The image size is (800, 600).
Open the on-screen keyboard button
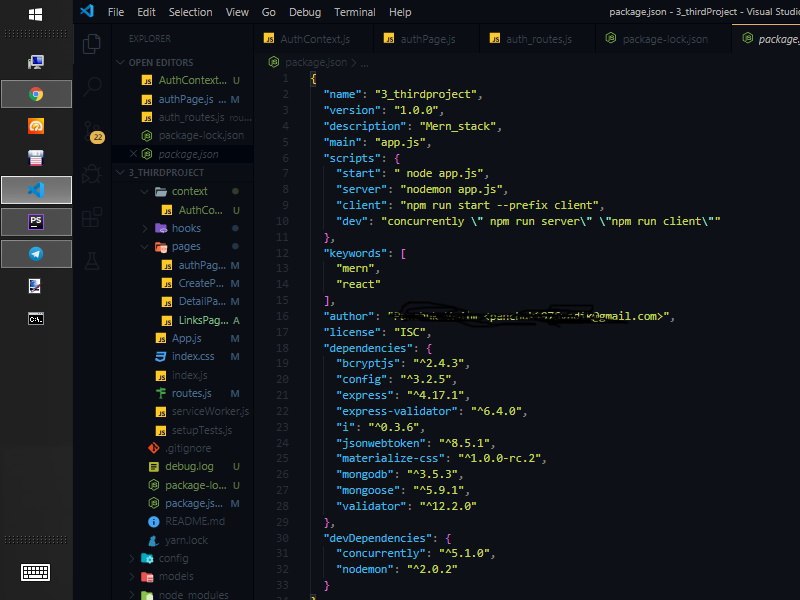[x=35, y=572]
